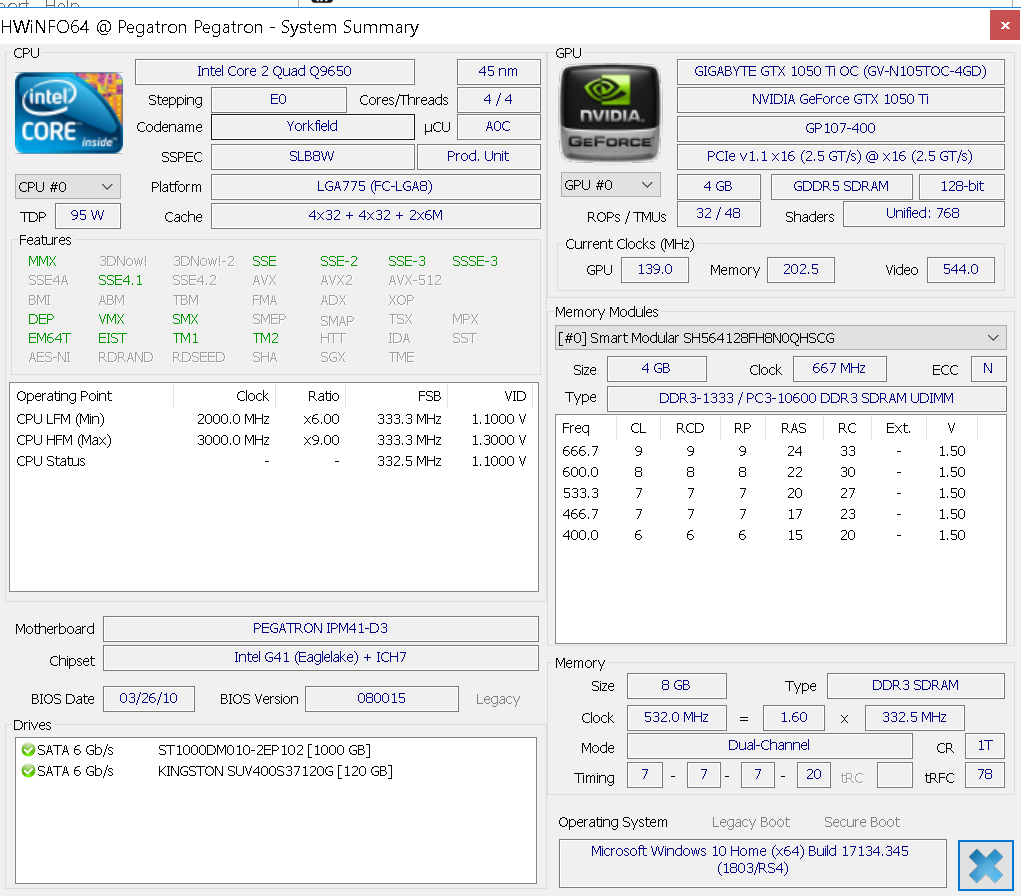
Task: Open the CPU #0 selector dropdown
Action: click(67, 187)
